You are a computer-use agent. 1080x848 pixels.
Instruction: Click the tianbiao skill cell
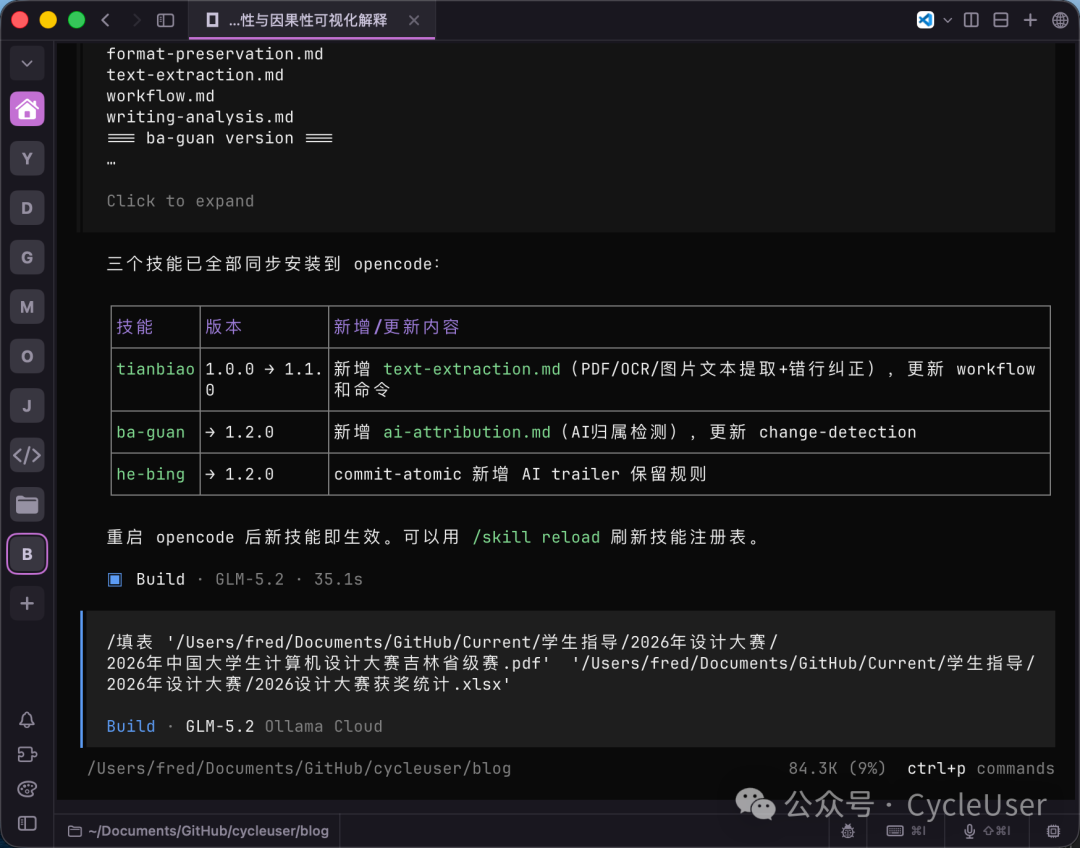coord(156,369)
